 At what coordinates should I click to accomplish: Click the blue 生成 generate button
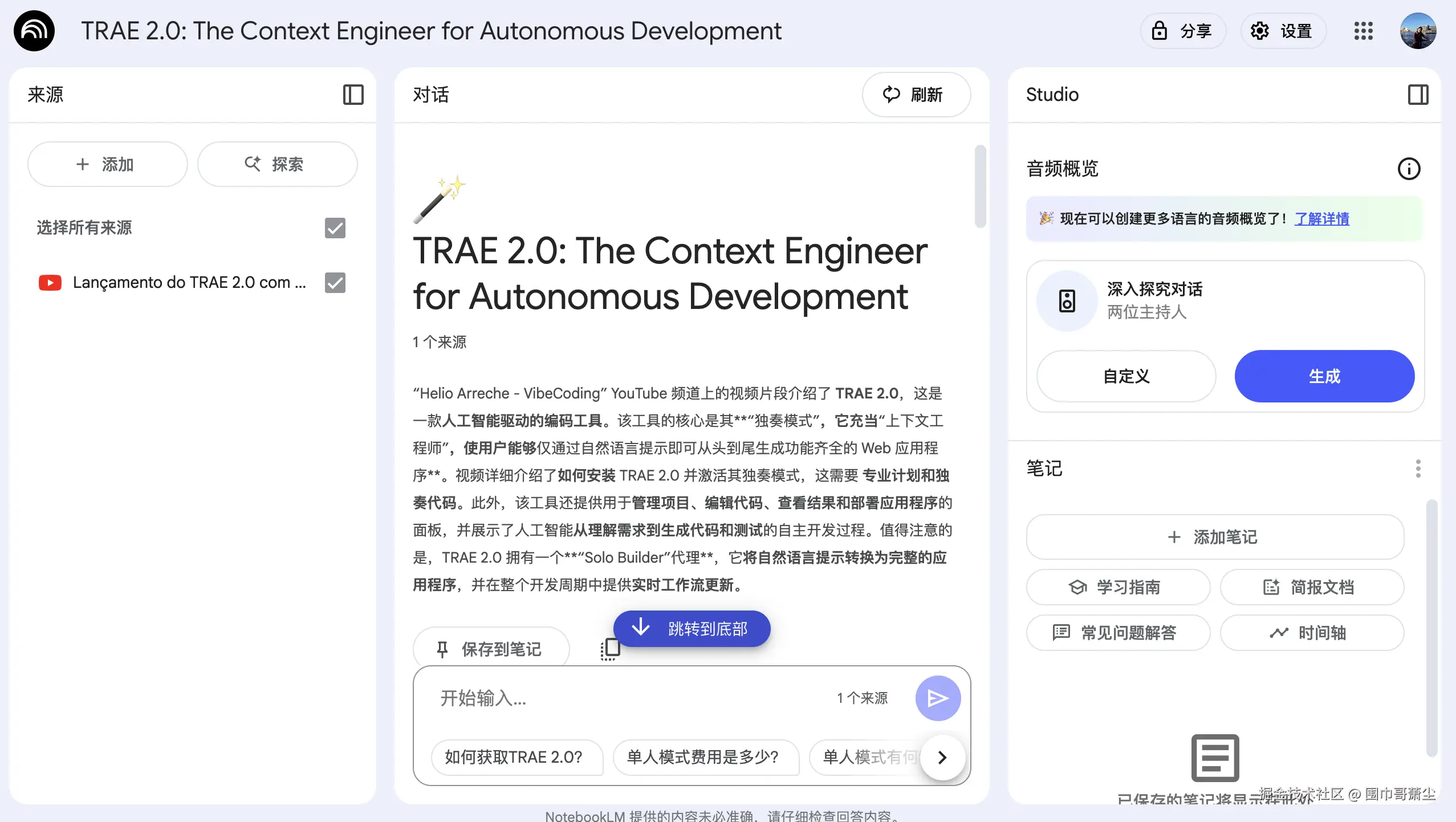(1324, 376)
